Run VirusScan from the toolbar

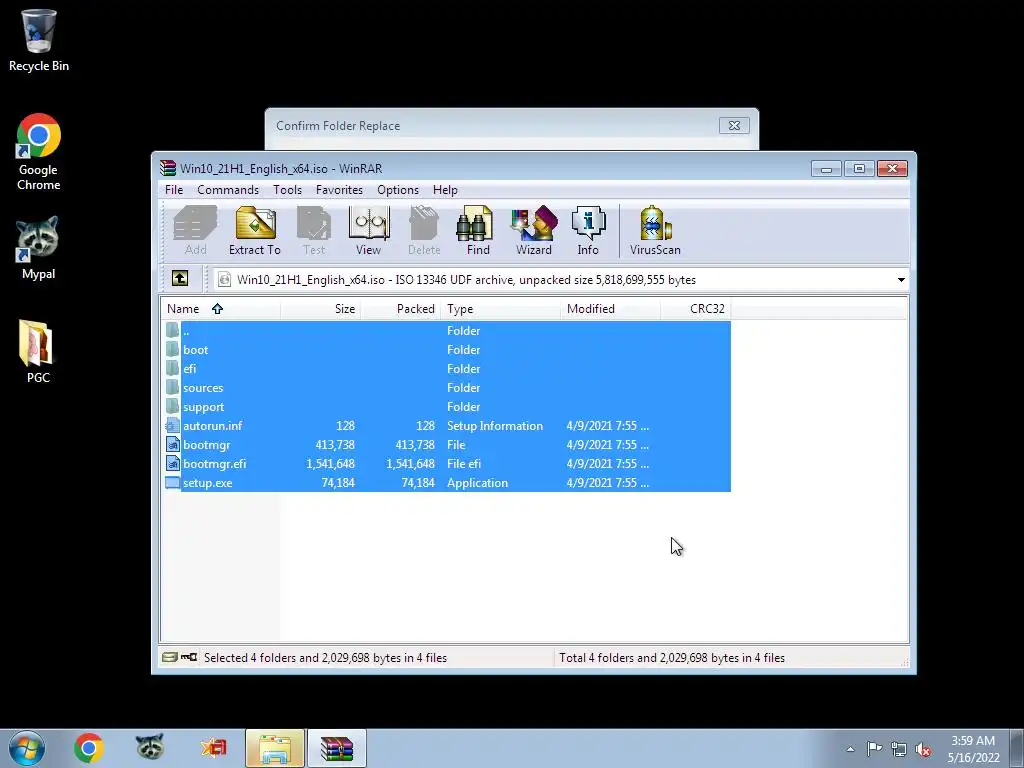[x=655, y=231]
